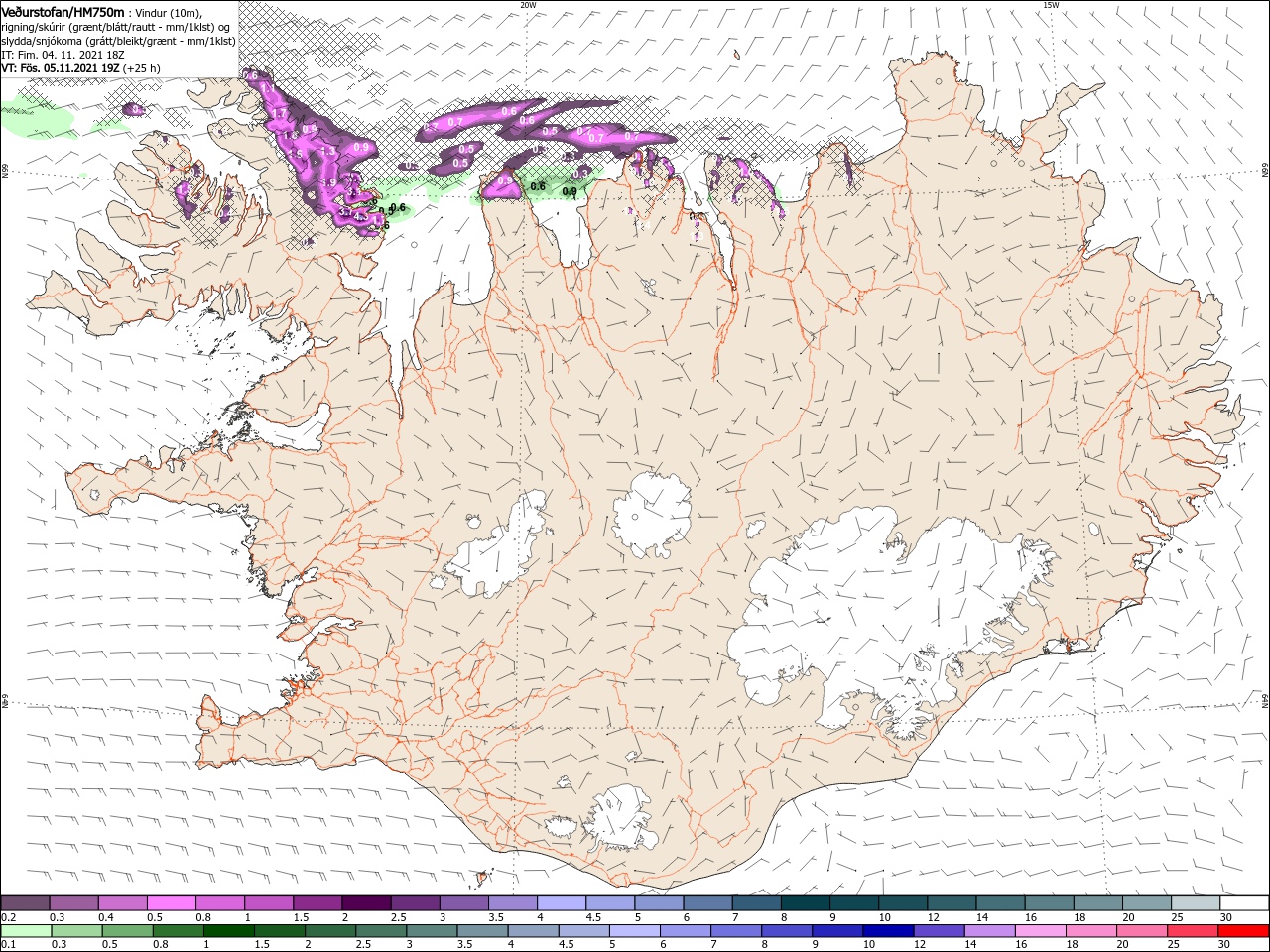Click the deep blue 10–12 rain swatch
The width and height of the screenshot is (1270, 952).
(x=889, y=931)
